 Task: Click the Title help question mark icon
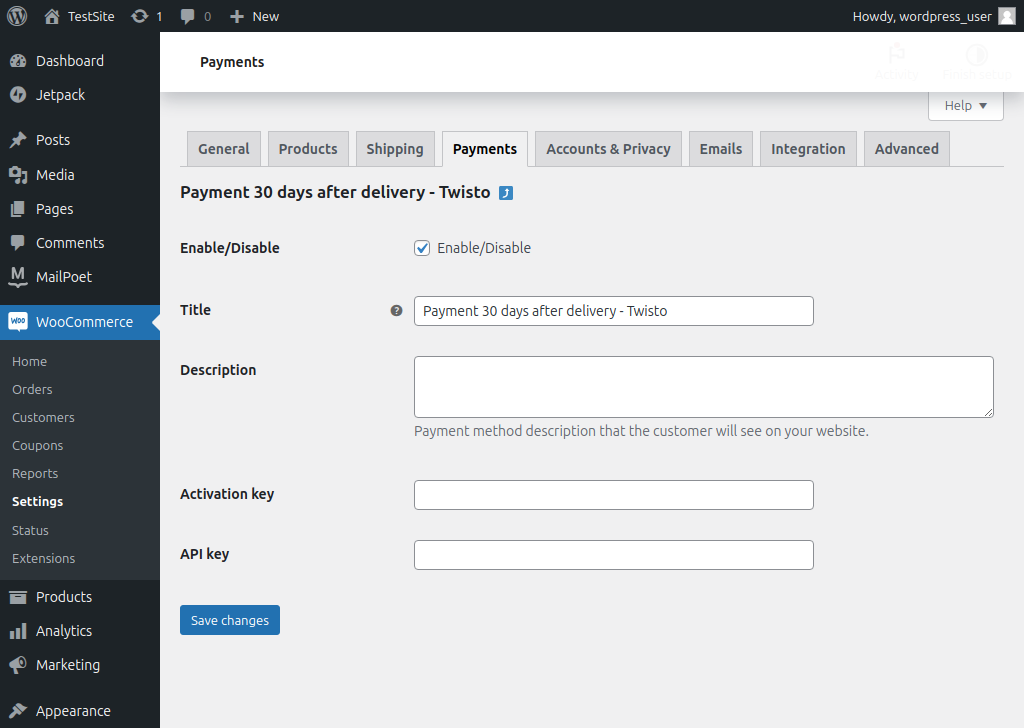click(397, 311)
